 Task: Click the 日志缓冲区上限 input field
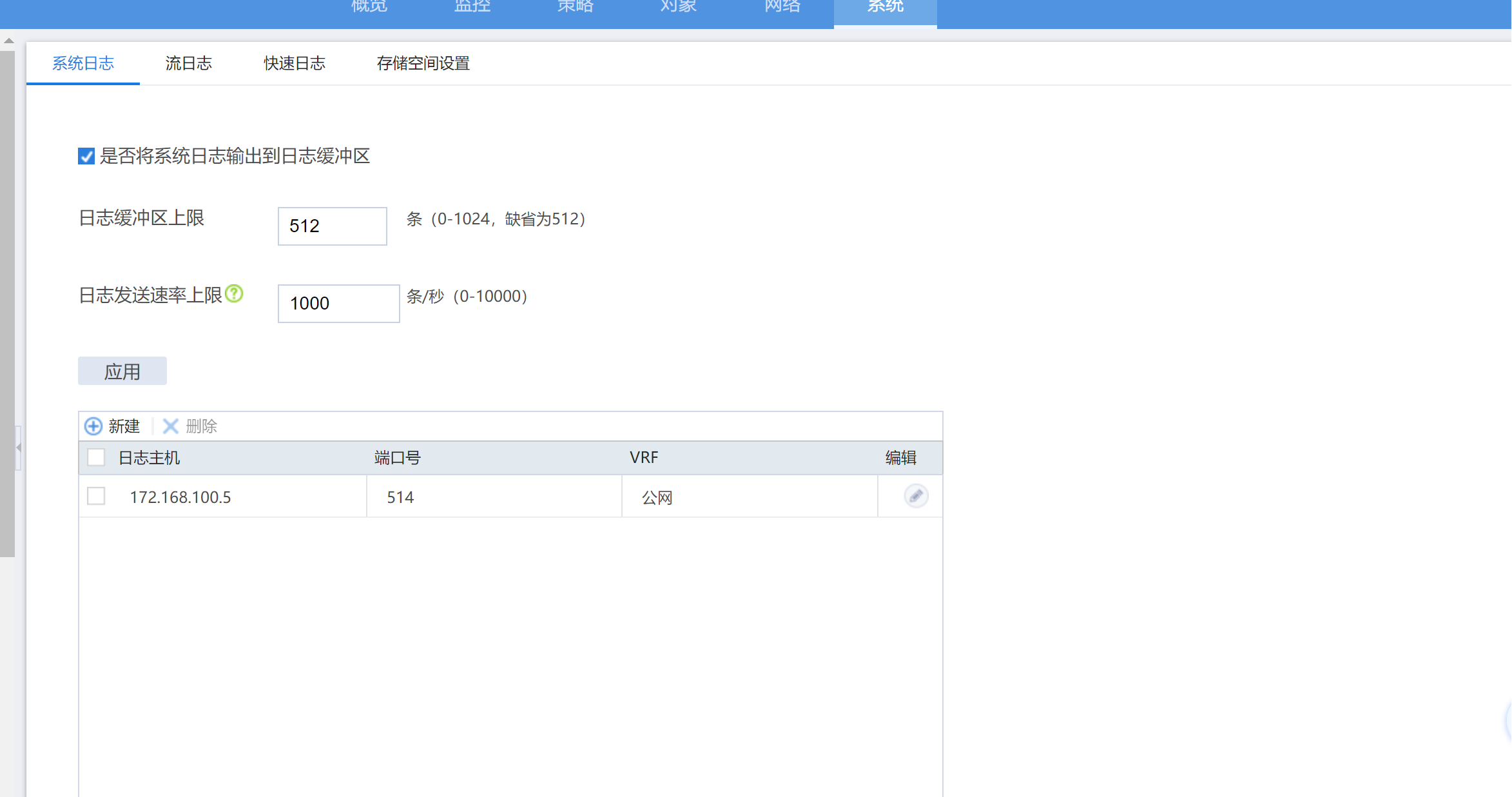click(x=332, y=226)
